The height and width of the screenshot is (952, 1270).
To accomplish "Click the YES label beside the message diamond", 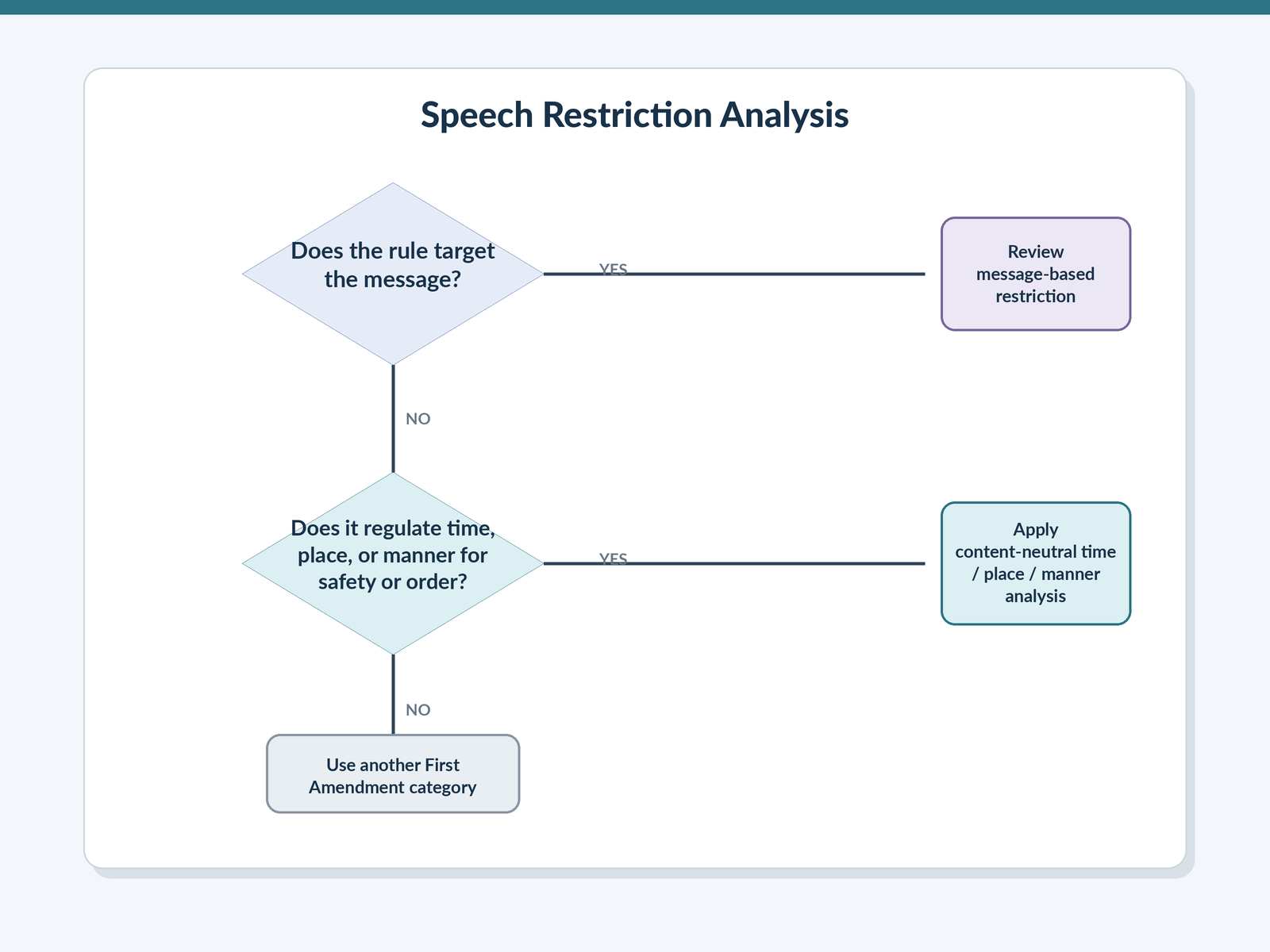I will tap(614, 270).
